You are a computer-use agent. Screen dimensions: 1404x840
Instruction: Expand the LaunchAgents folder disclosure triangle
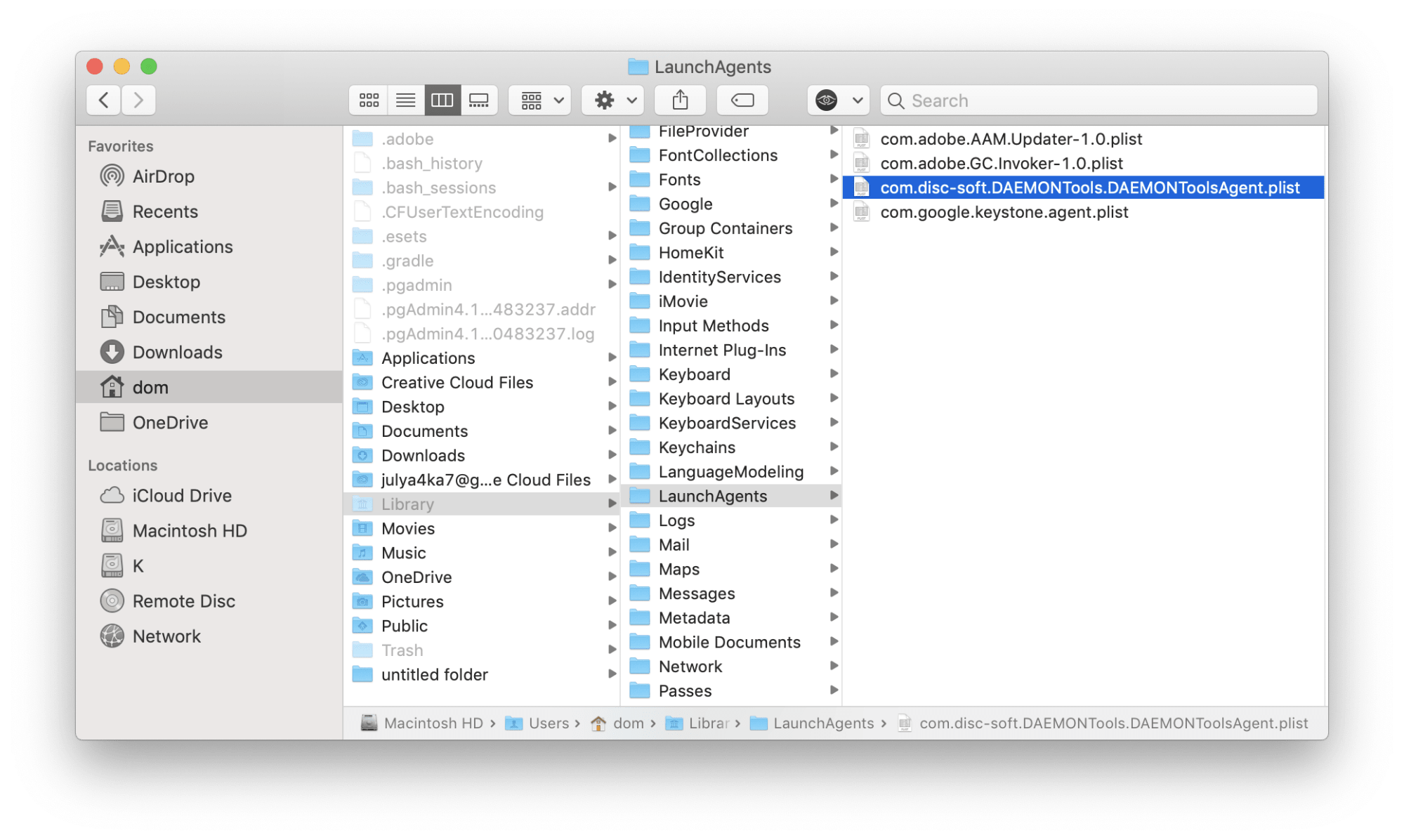tap(833, 496)
